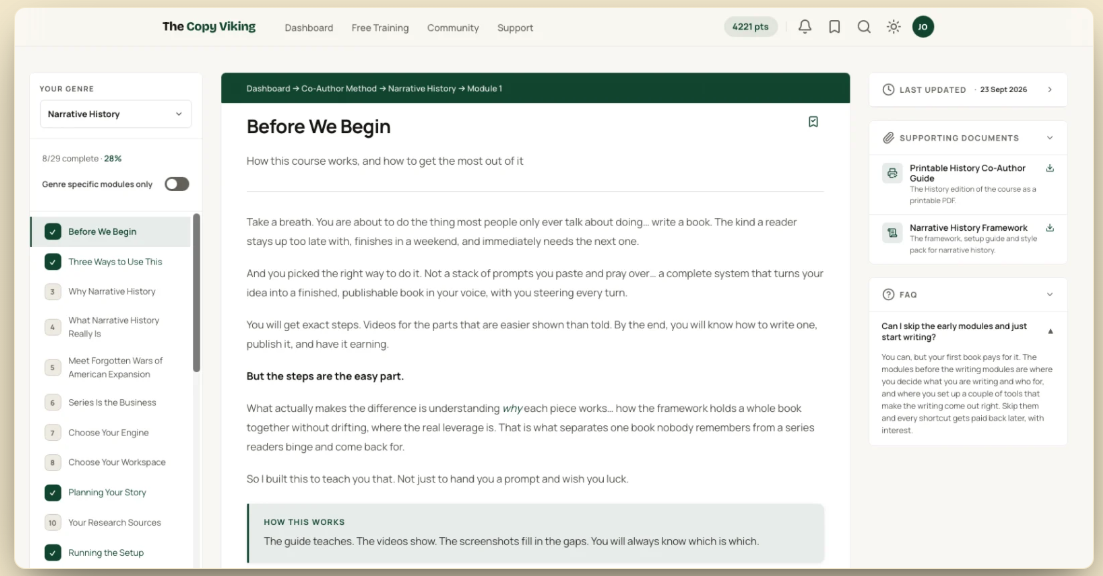Uncheck Running the Setup checkbox
This screenshot has width=1103, height=576.
pos(53,553)
